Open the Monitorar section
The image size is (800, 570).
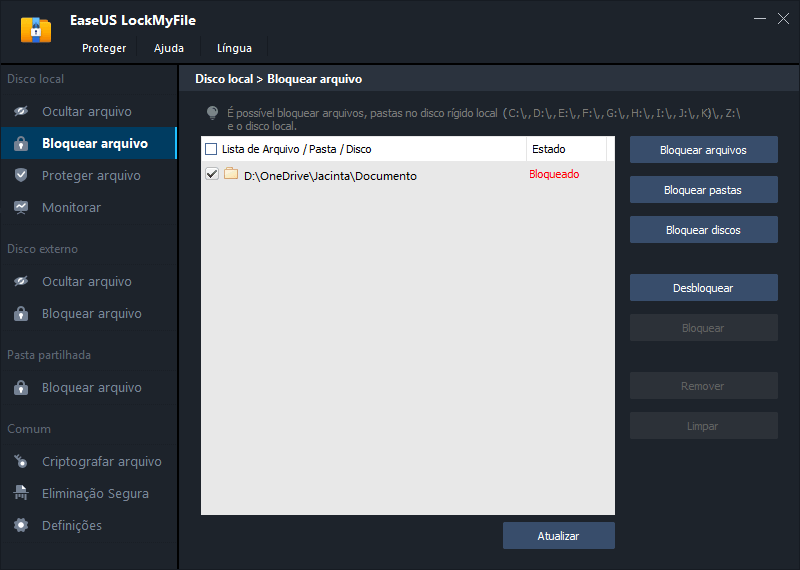[x=89, y=207]
